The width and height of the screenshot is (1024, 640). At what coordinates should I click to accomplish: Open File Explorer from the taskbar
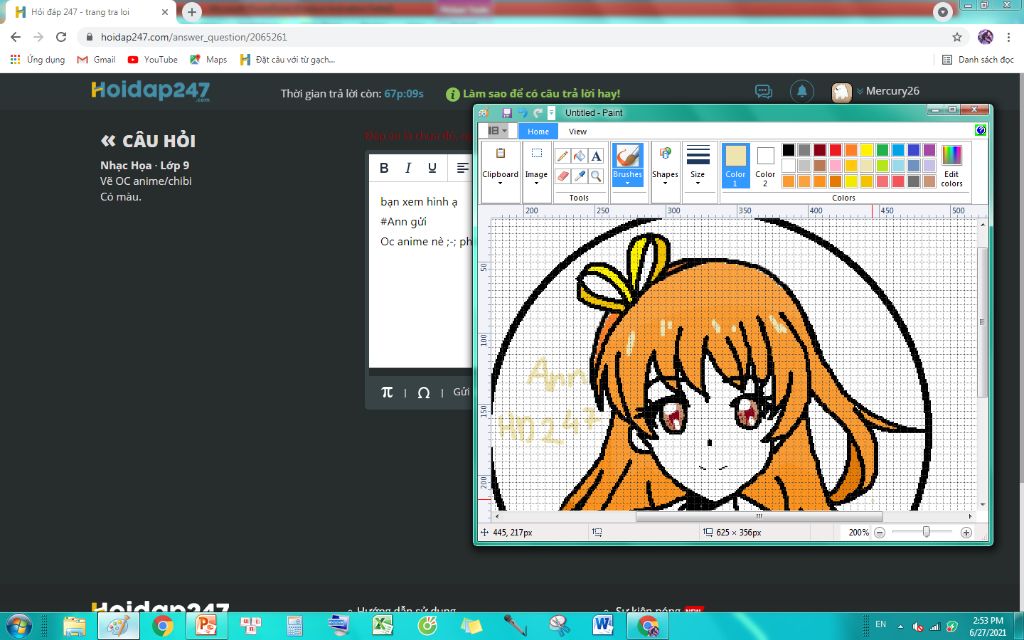tap(74, 626)
